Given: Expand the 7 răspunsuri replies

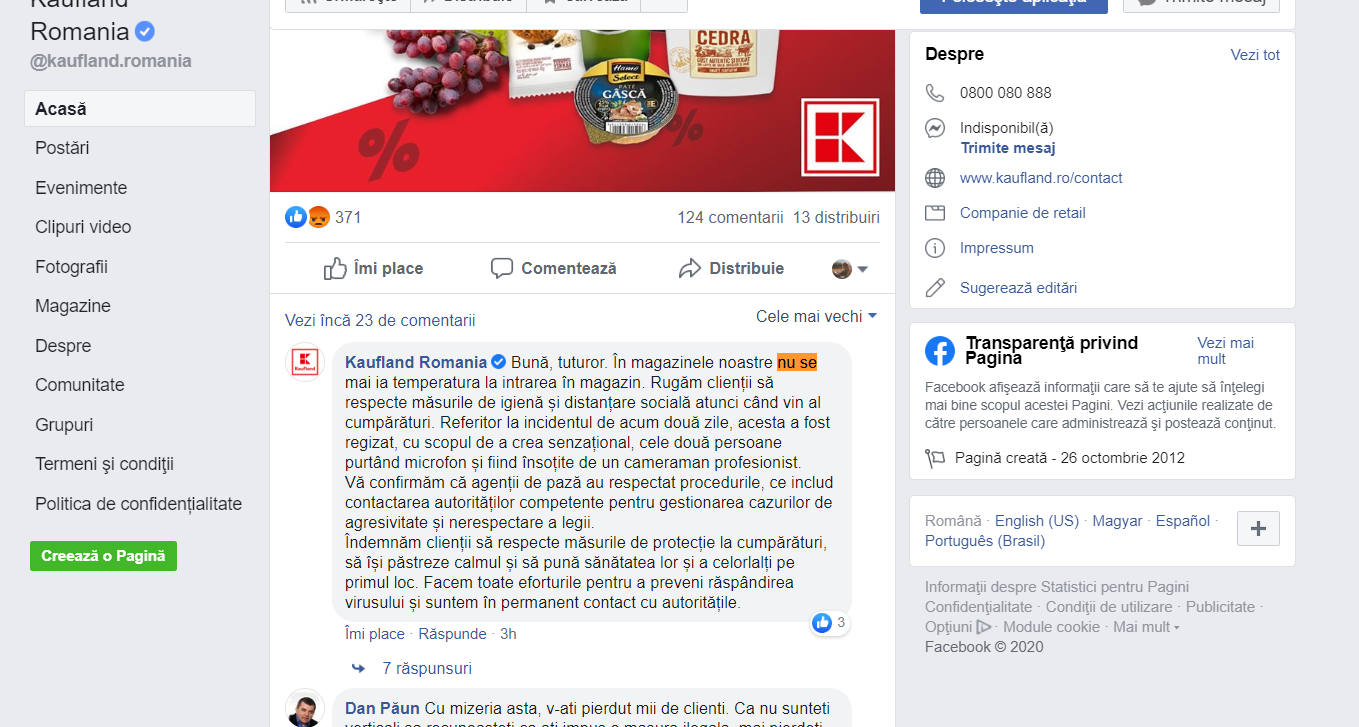Looking at the screenshot, I should (427, 668).
